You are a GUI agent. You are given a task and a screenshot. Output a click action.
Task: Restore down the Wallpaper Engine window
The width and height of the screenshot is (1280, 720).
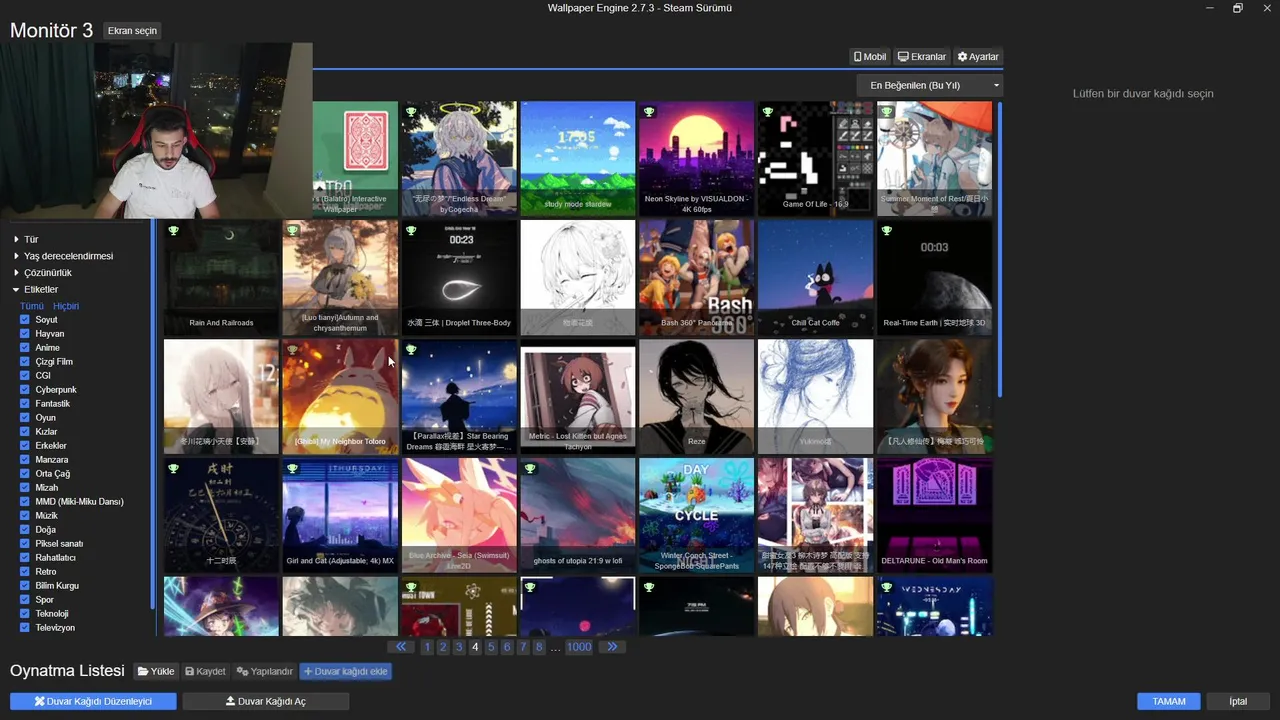pos(1237,8)
